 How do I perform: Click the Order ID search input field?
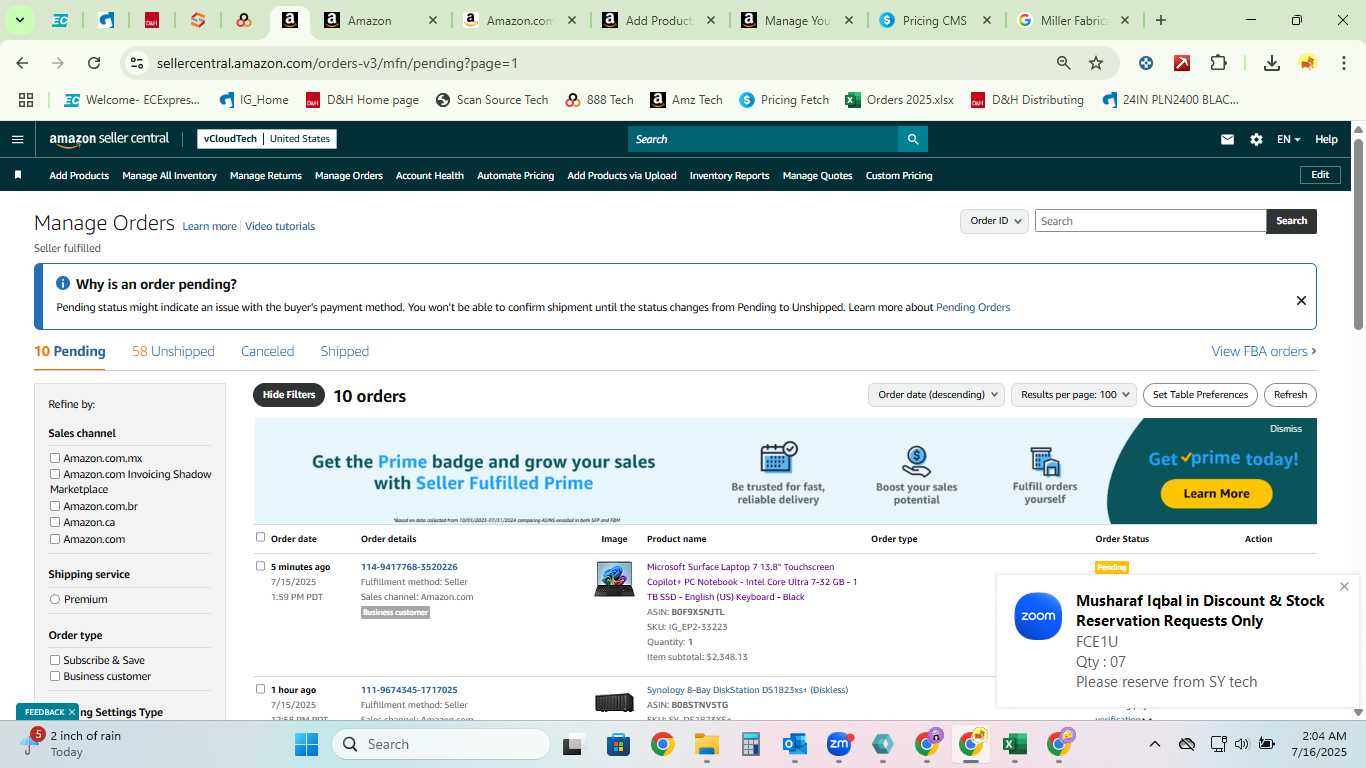coord(1150,221)
